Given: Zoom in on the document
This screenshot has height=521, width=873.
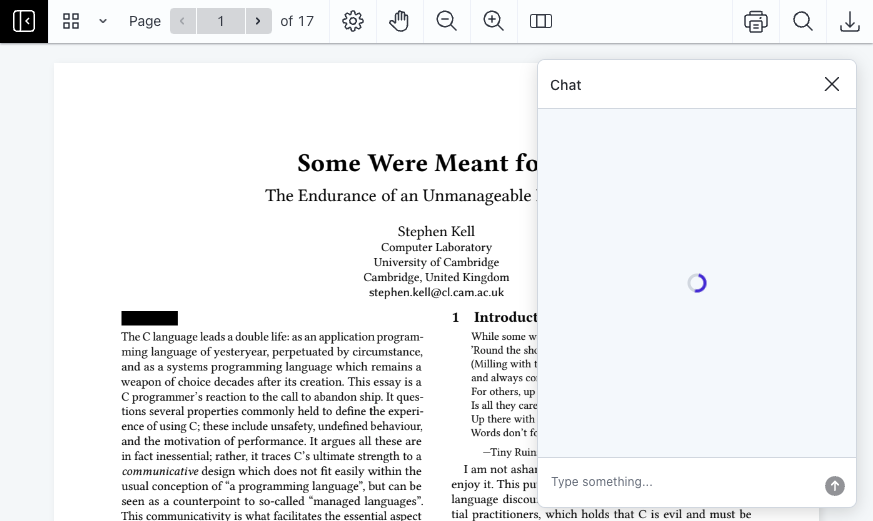Looking at the screenshot, I should [x=493, y=21].
